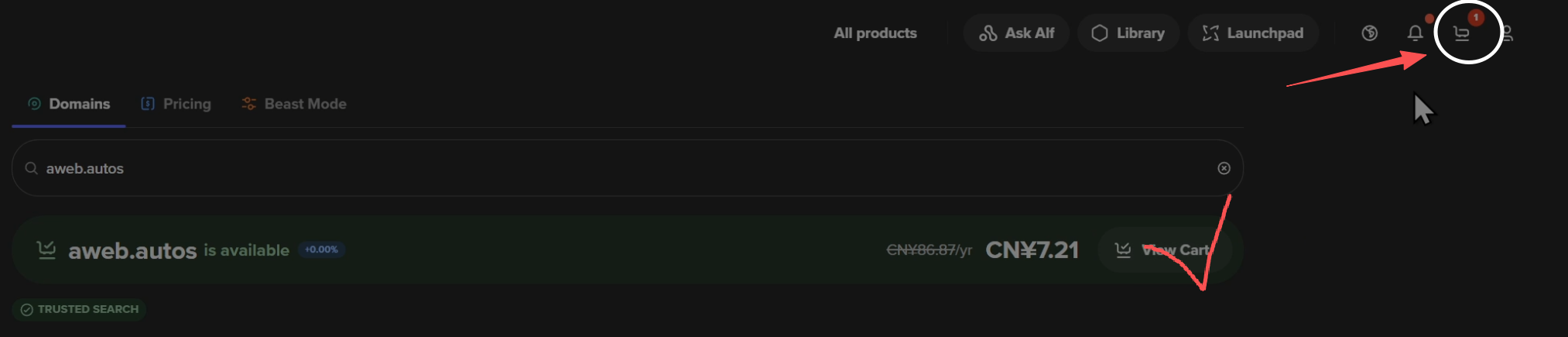Click the CN¥7.21 price
Viewport: 1568px width, 337px height.
1032,250
